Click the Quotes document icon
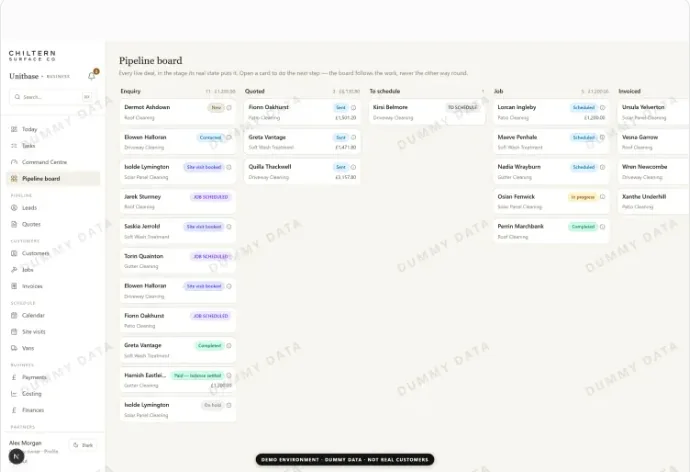 14,224
